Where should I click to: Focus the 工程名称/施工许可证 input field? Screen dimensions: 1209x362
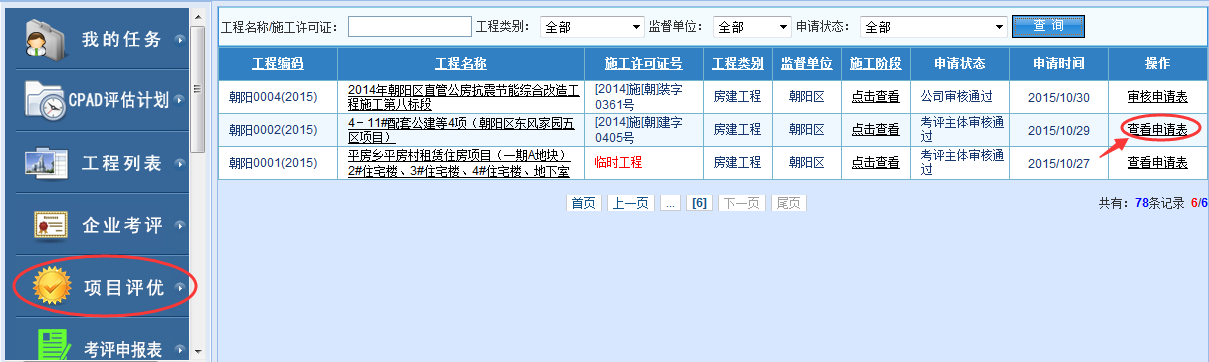pos(410,26)
